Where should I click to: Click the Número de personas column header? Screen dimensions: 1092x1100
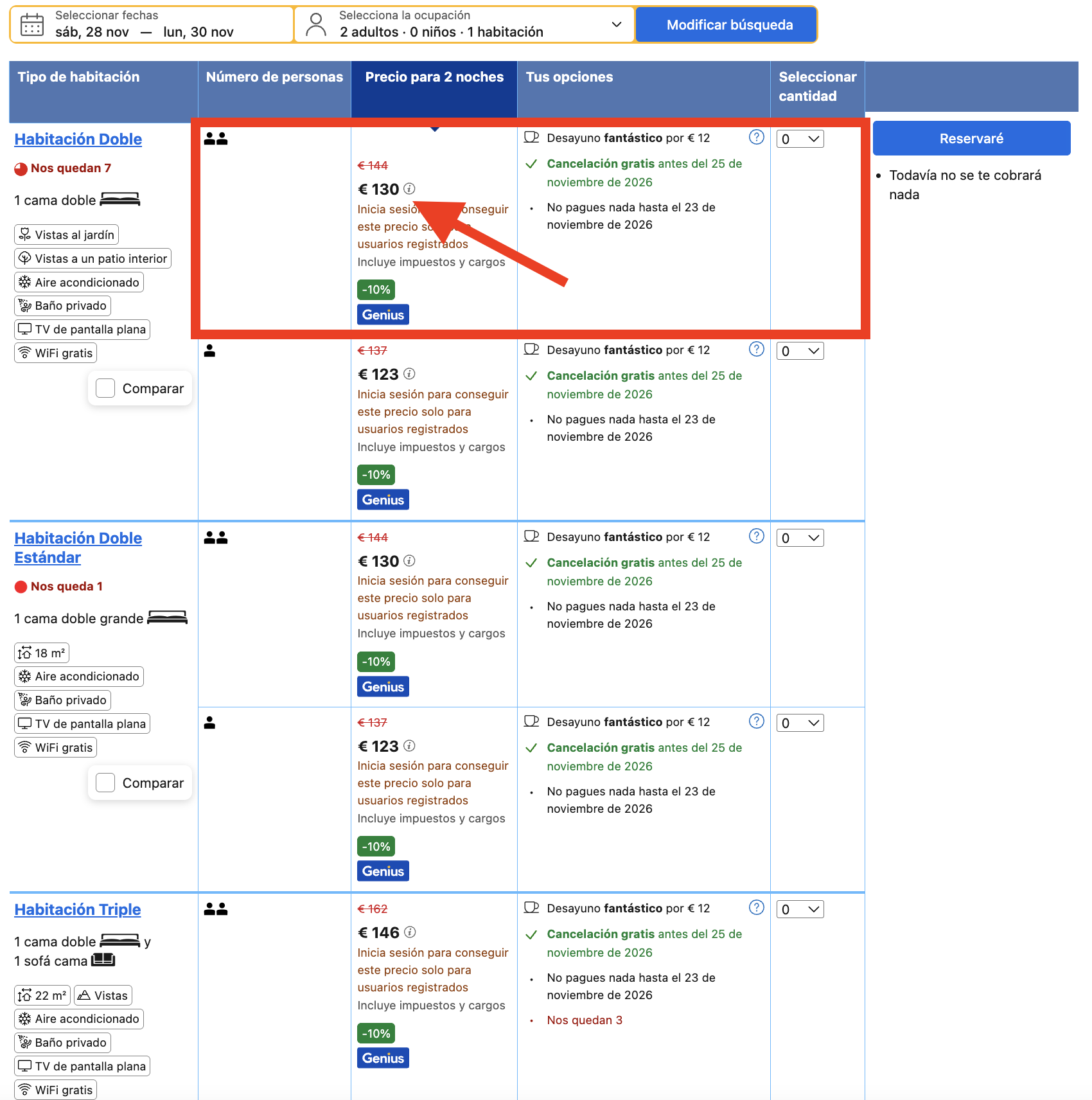tap(274, 89)
